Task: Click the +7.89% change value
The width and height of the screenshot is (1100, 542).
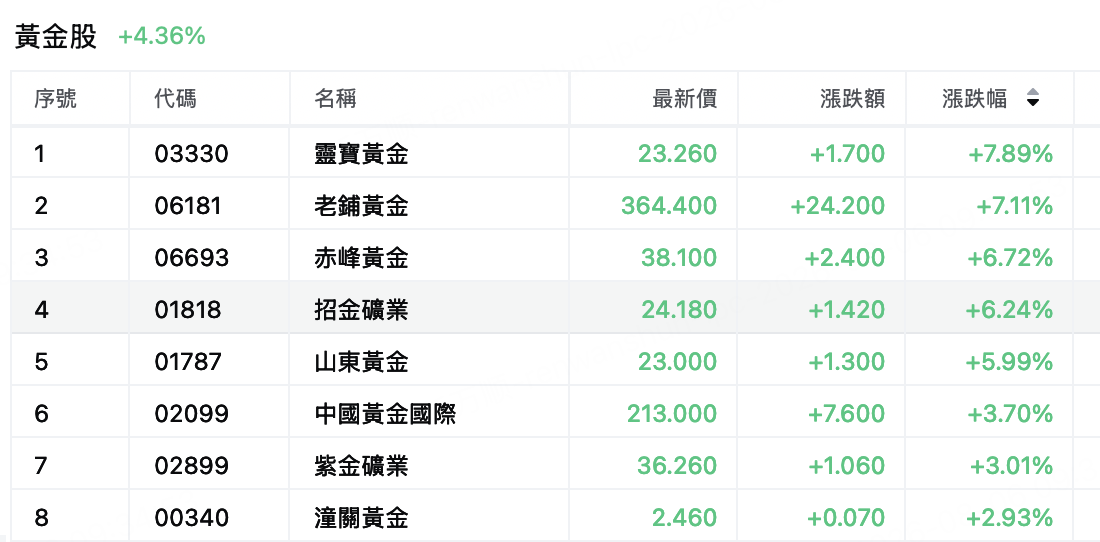Action: (x=1010, y=154)
